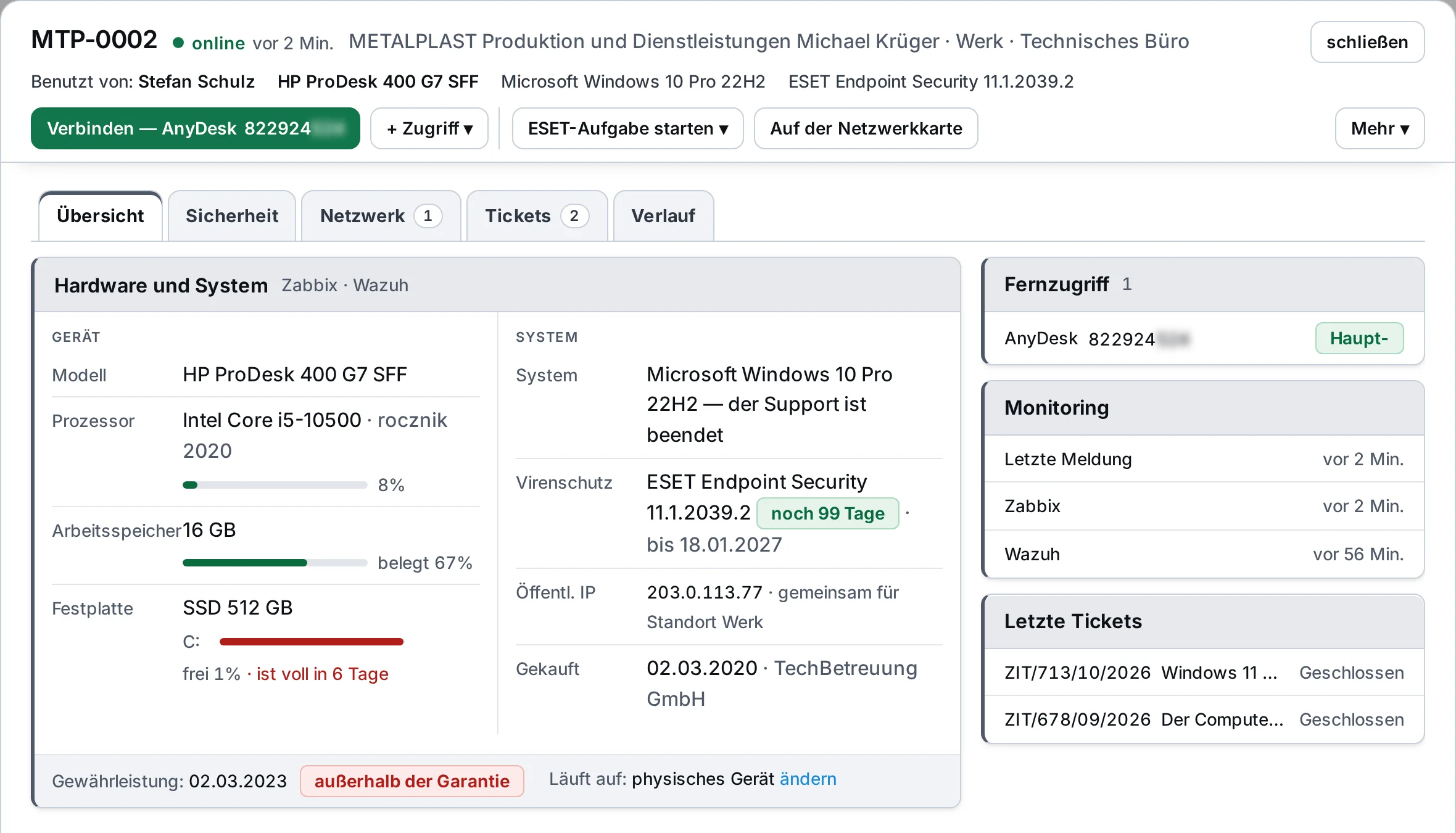Click the 'Intel Core i5-10500' processor value
The height and width of the screenshot is (833, 1456).
pos(271,420)
